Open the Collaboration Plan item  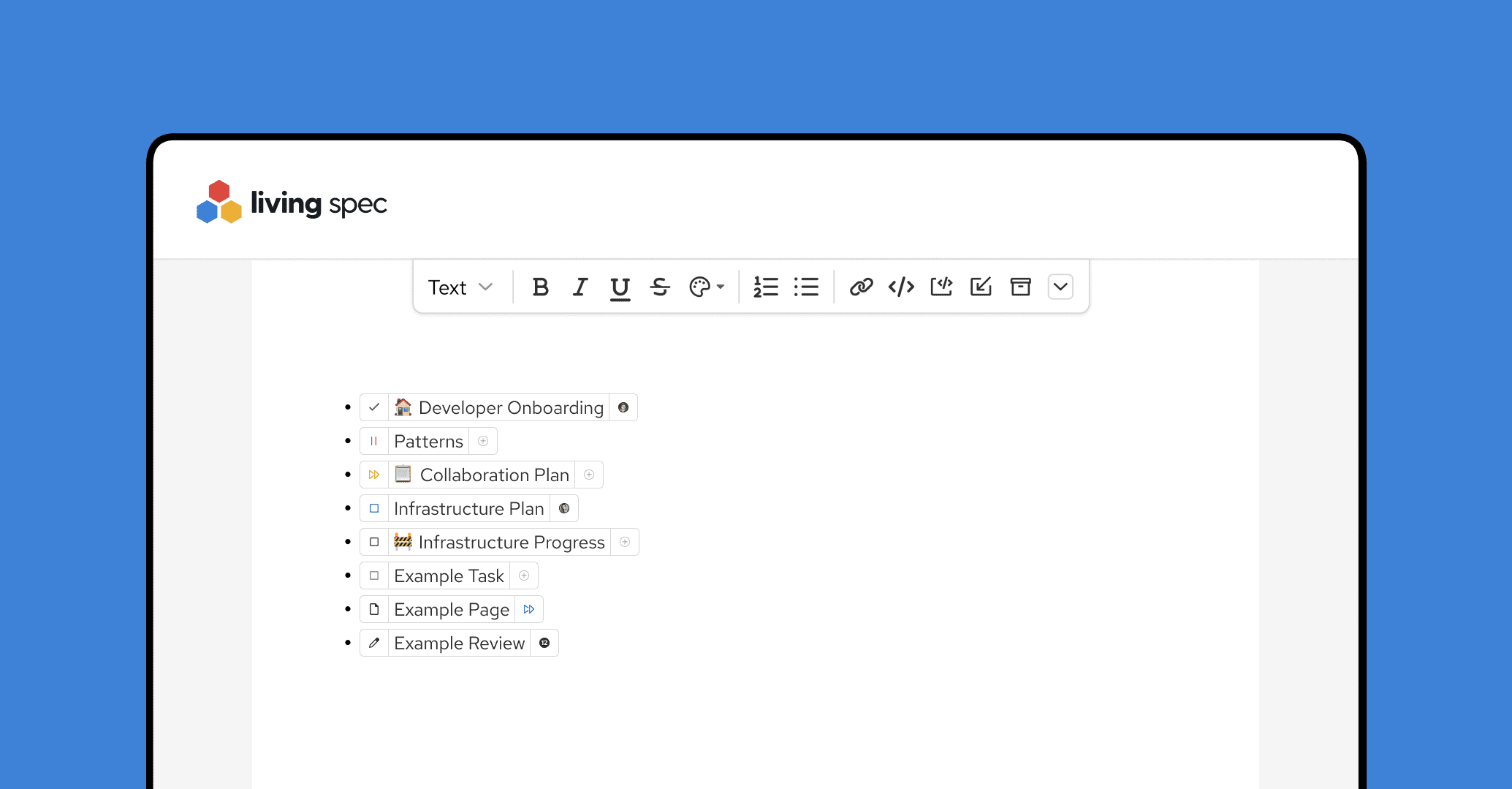coord(494,475)
